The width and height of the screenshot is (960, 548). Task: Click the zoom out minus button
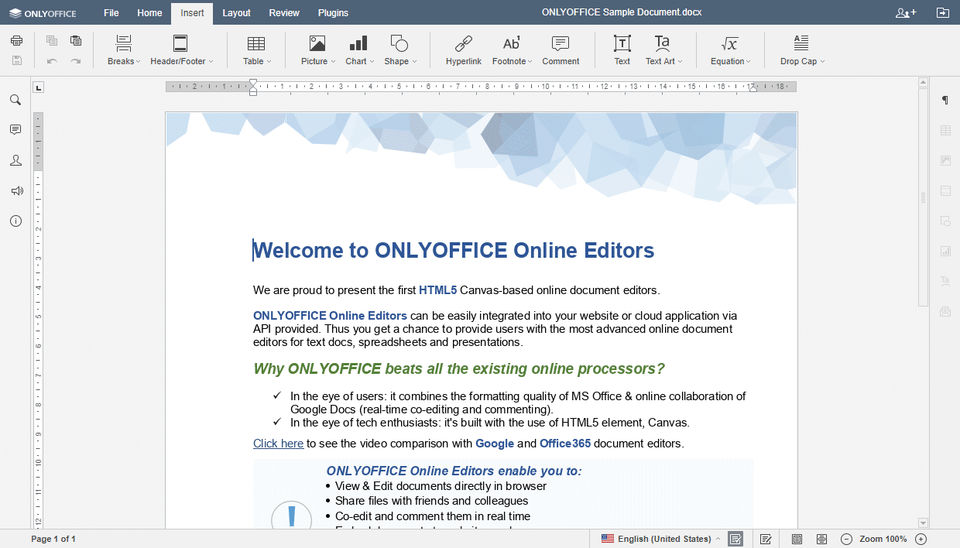coord(846,539)
